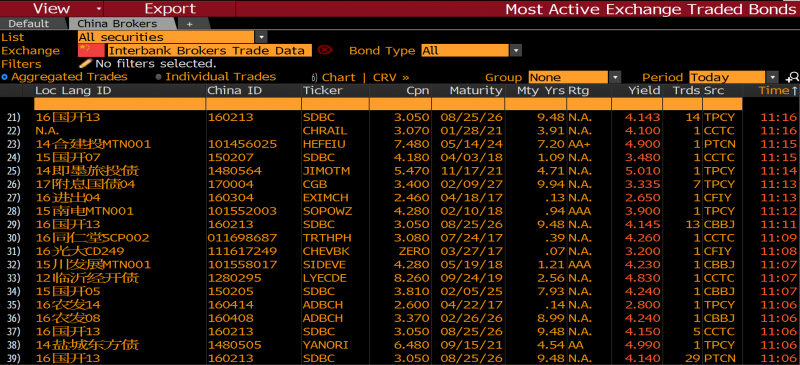Click the CHRAIL ticker cell
Screen dimensions: 800x365
pyautogui.click(x=325, y=131)
